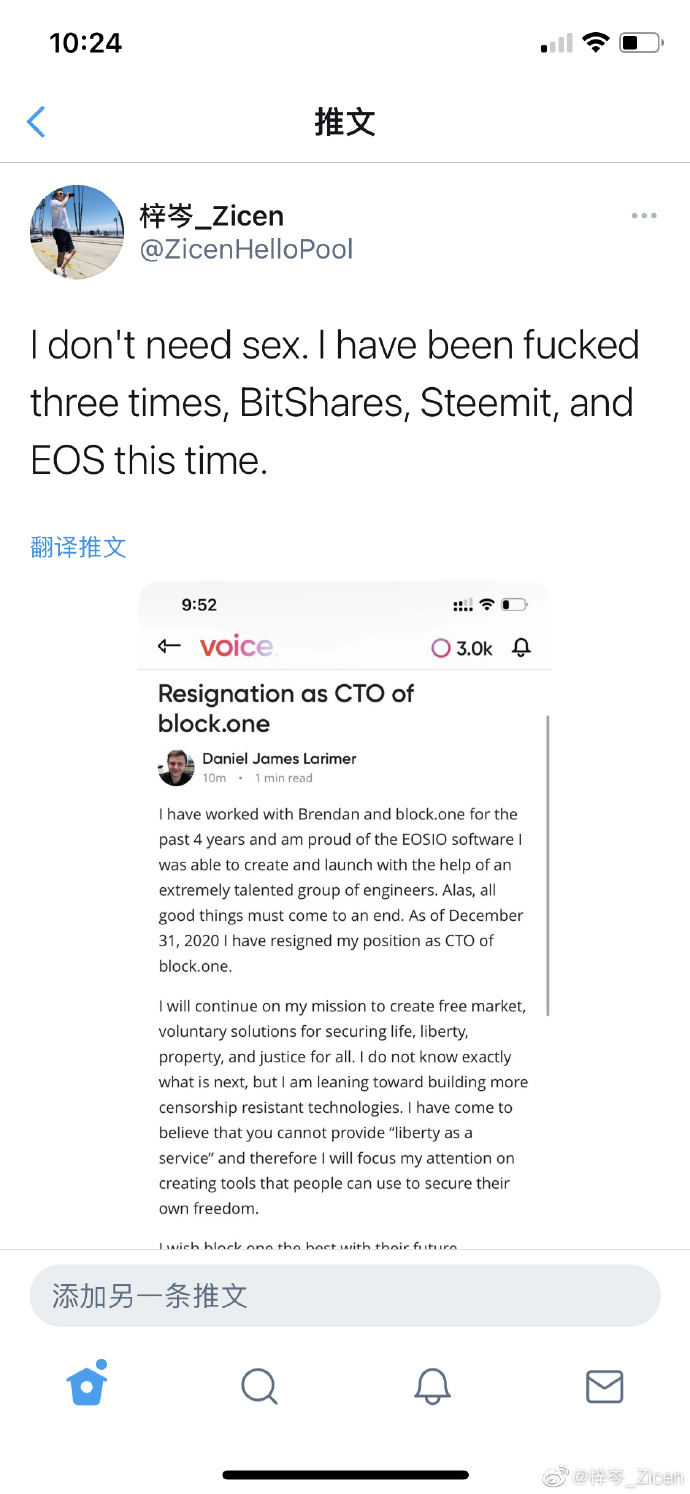Tap the voice logo in the screenshot
Viewport: 690px width, 1494px height.
[236, 647]
